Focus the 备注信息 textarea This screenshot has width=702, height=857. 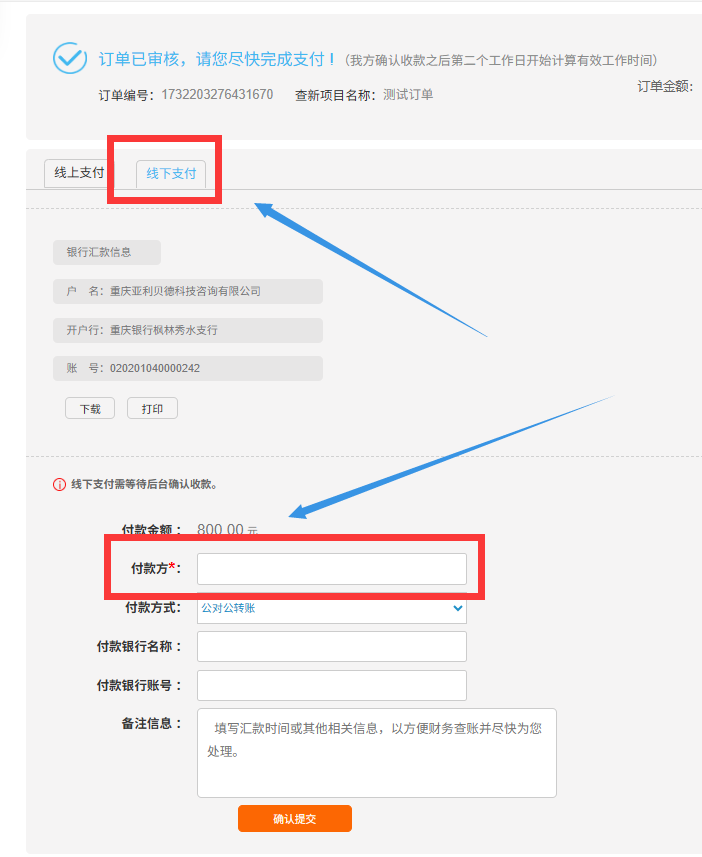click(x=376, y=753)
